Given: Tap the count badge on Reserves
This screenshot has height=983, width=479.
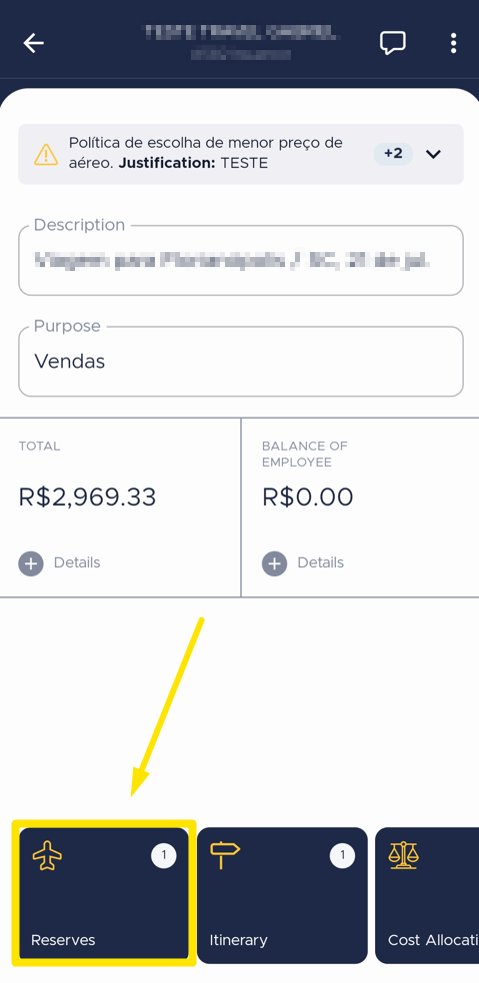Looking at the screenshot, I should [x=164, y=855].
